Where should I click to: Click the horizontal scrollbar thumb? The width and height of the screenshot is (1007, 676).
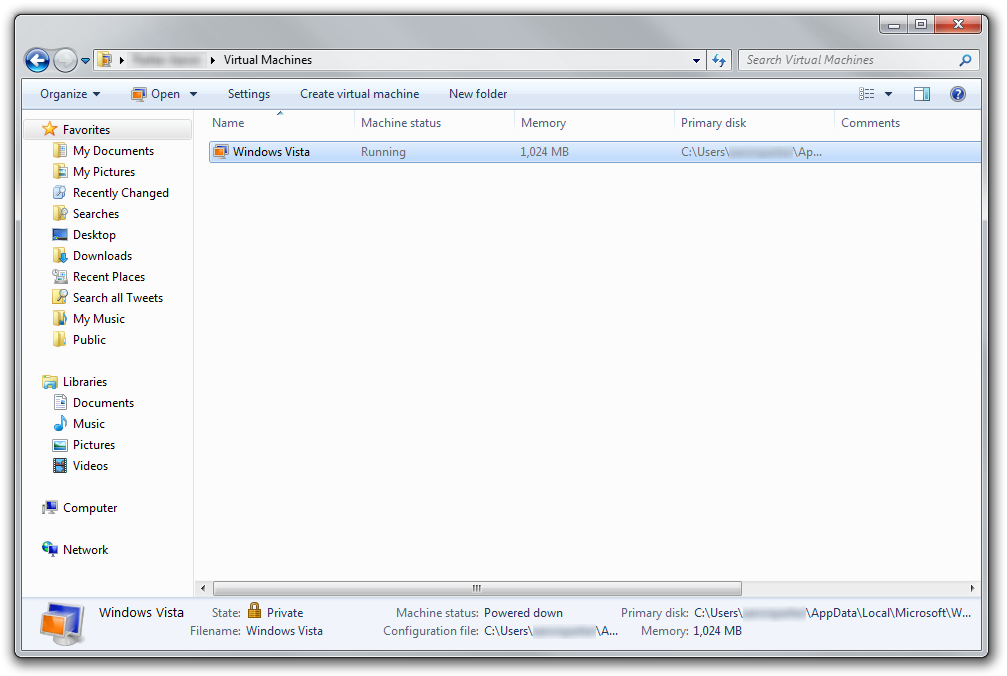[x=477, y=588]
